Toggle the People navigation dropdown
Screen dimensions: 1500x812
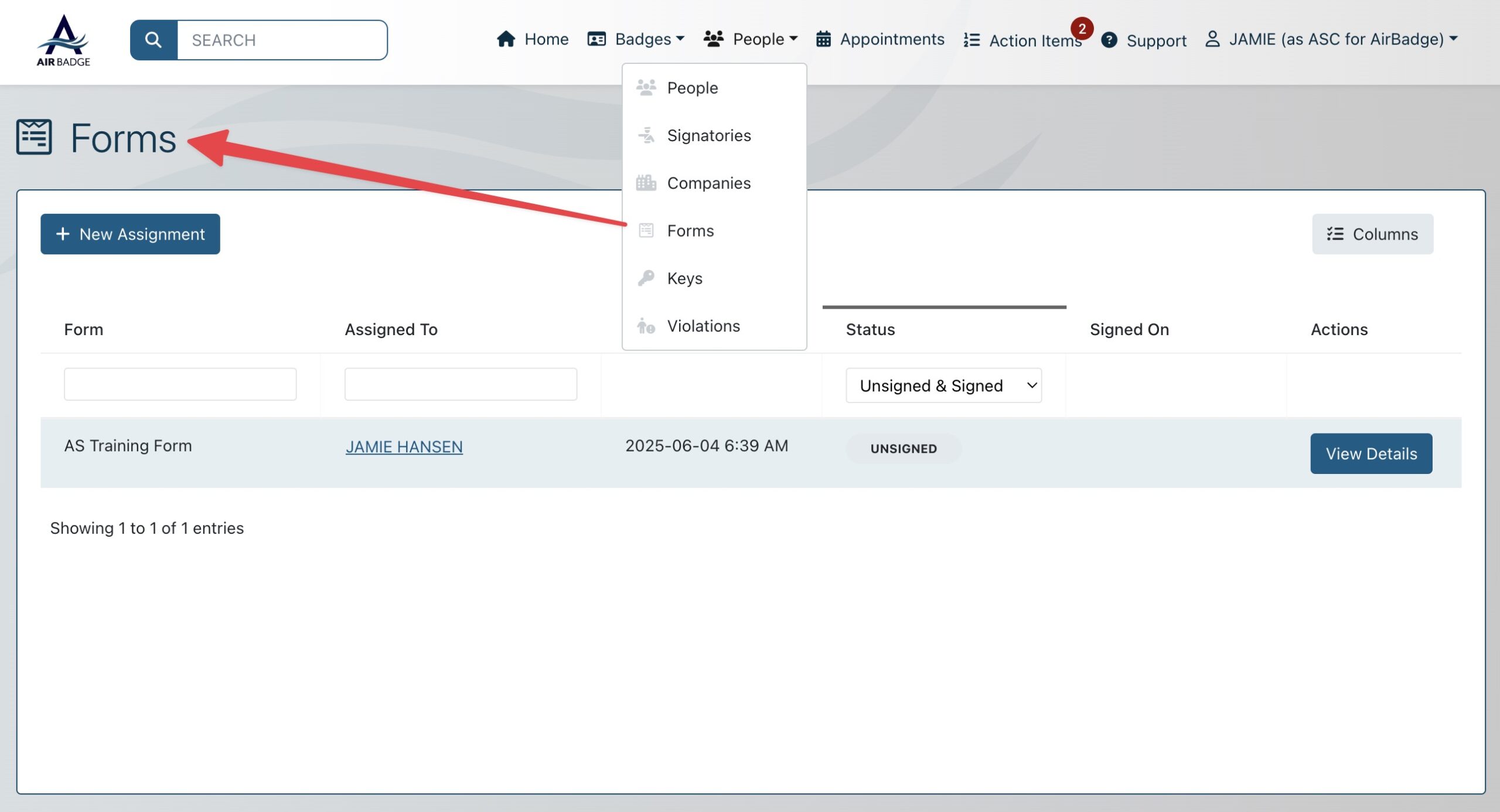click(751, 39)
